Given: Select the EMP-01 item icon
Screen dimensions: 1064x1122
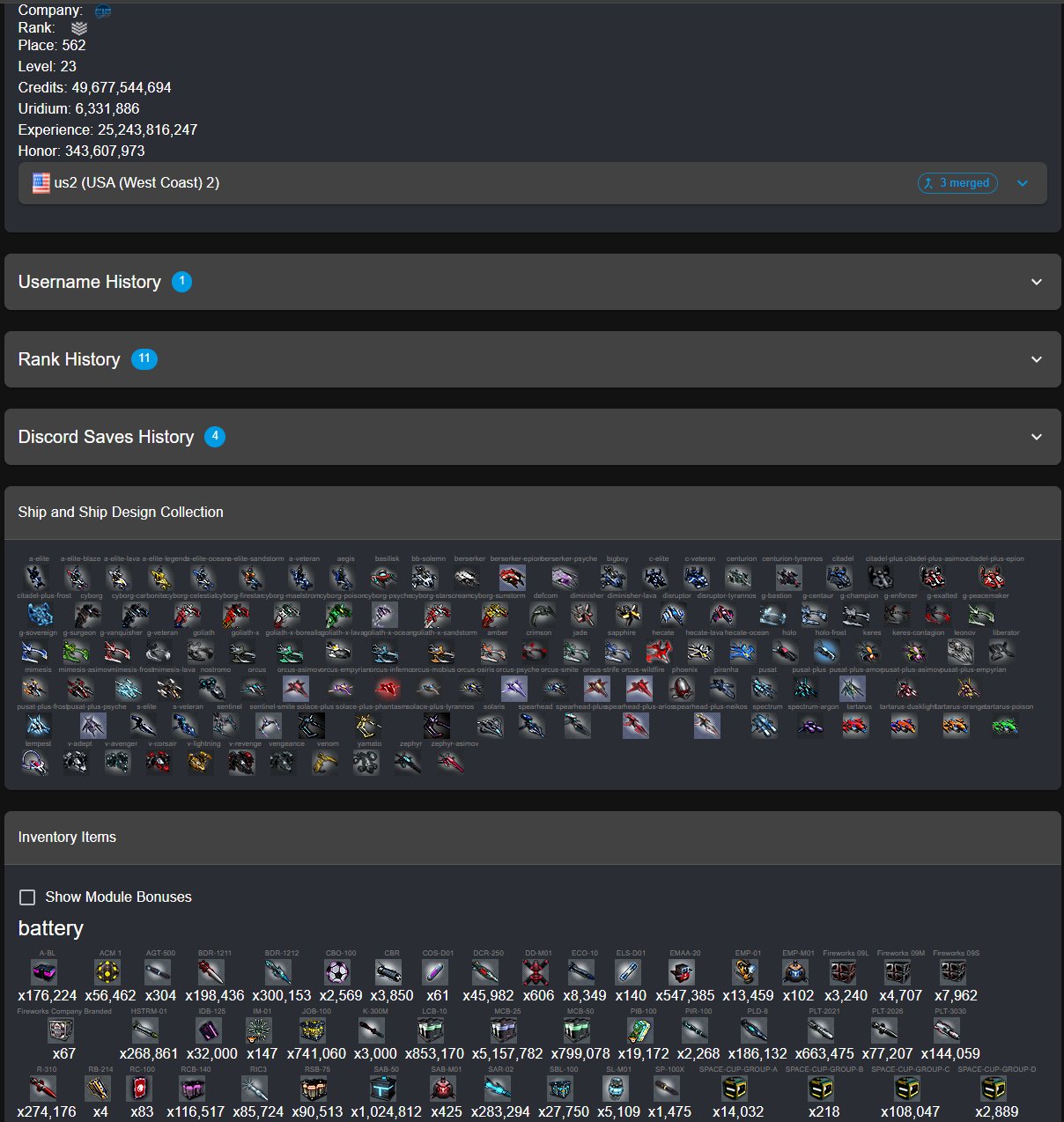Looking at the screenshot, I should click(x=745, y=972).
